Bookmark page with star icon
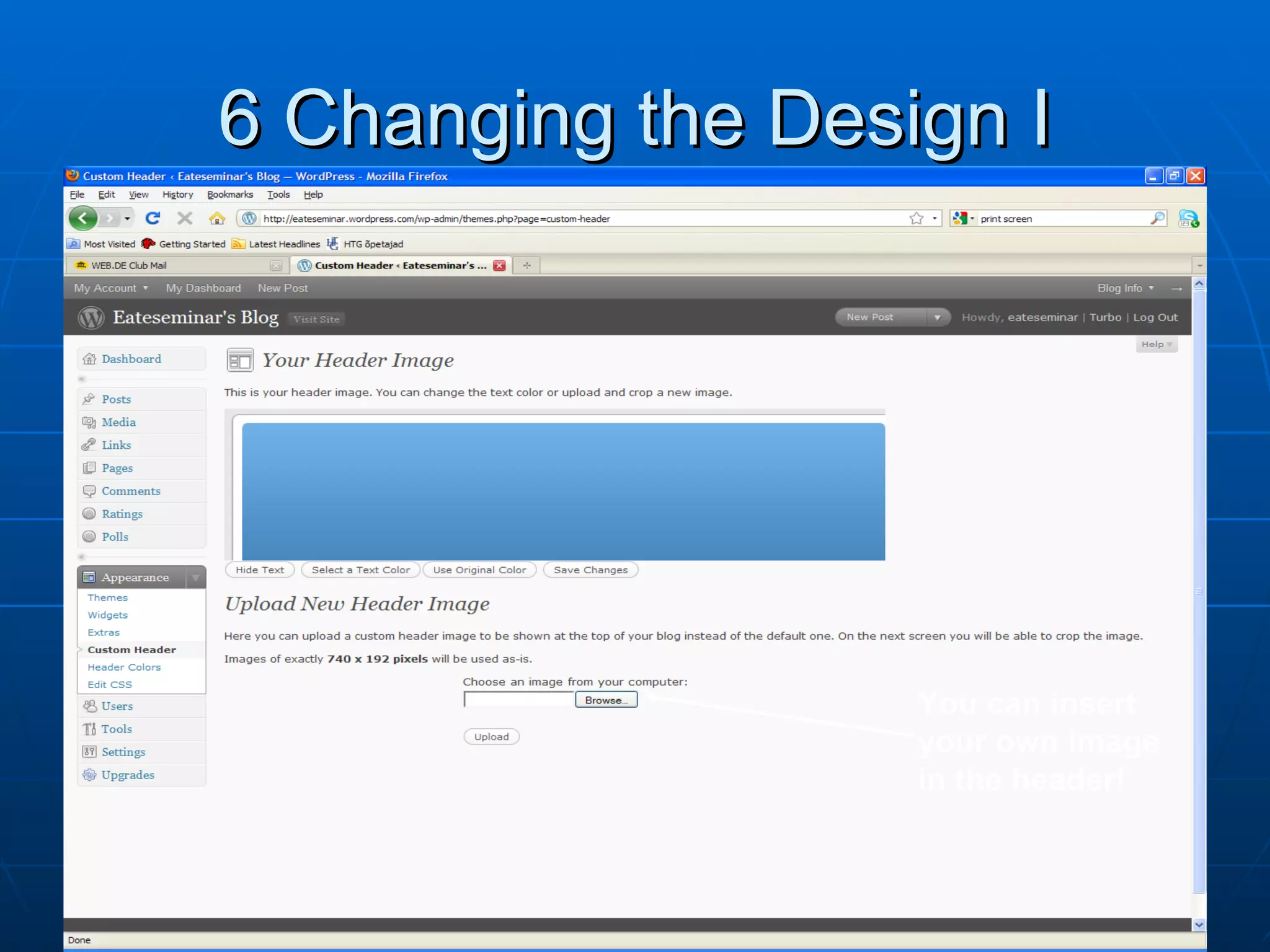The height and width of the screenshot is (952, 1270). [917, 218]
